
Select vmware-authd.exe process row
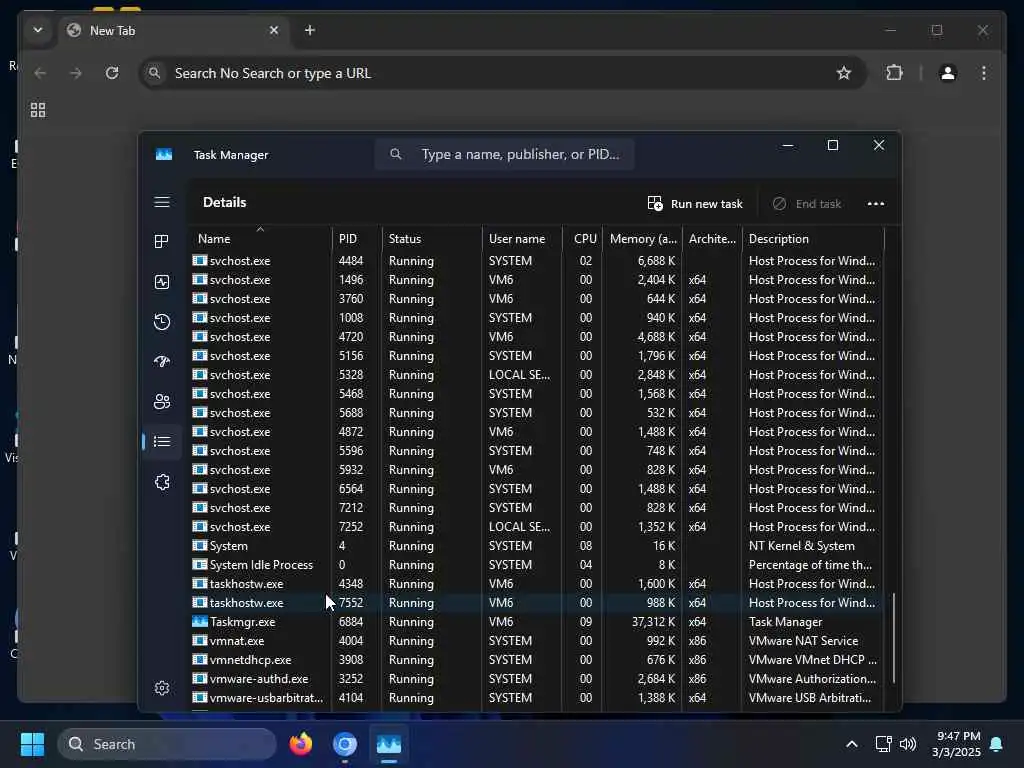(x=537, y=679)
